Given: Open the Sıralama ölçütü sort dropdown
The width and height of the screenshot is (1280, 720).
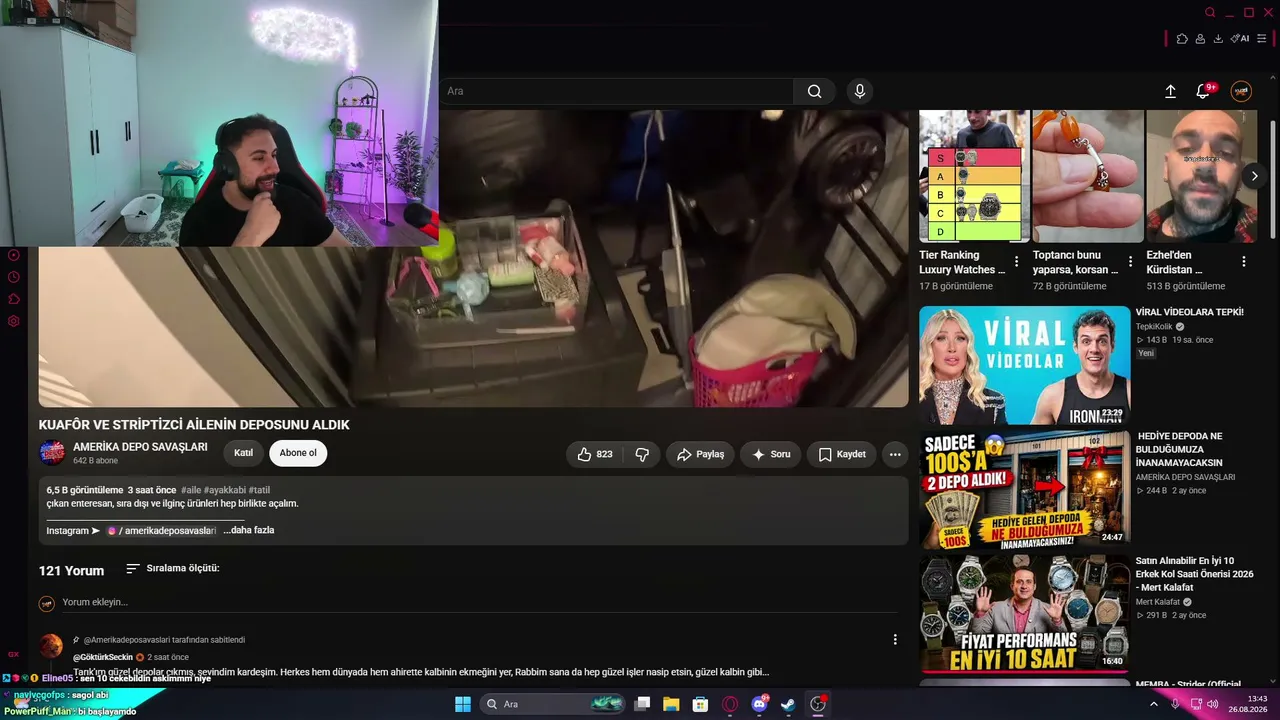Looking at the screenshot, I should [172, 568].
